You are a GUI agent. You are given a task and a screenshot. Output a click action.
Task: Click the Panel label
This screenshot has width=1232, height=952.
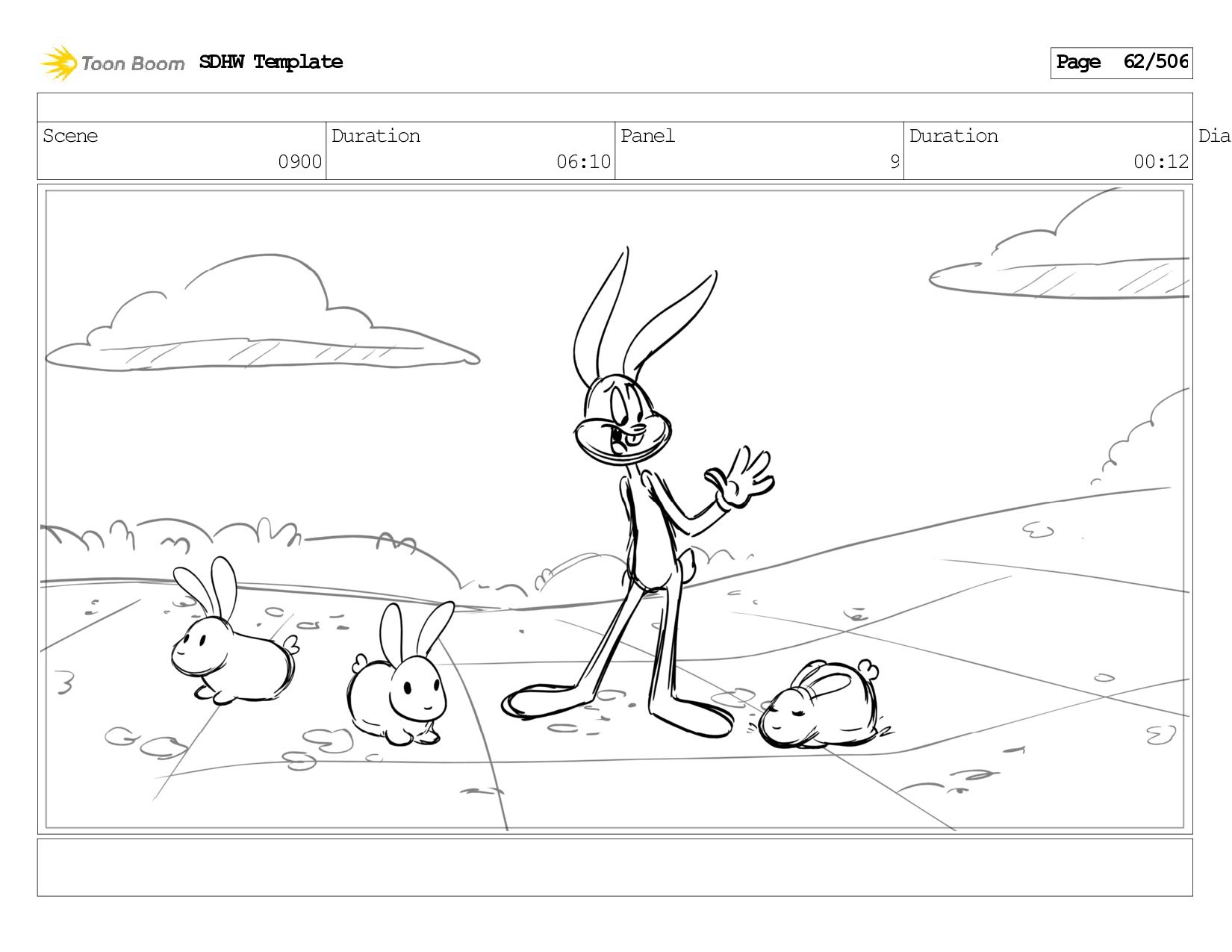click(x=647, y=136)
